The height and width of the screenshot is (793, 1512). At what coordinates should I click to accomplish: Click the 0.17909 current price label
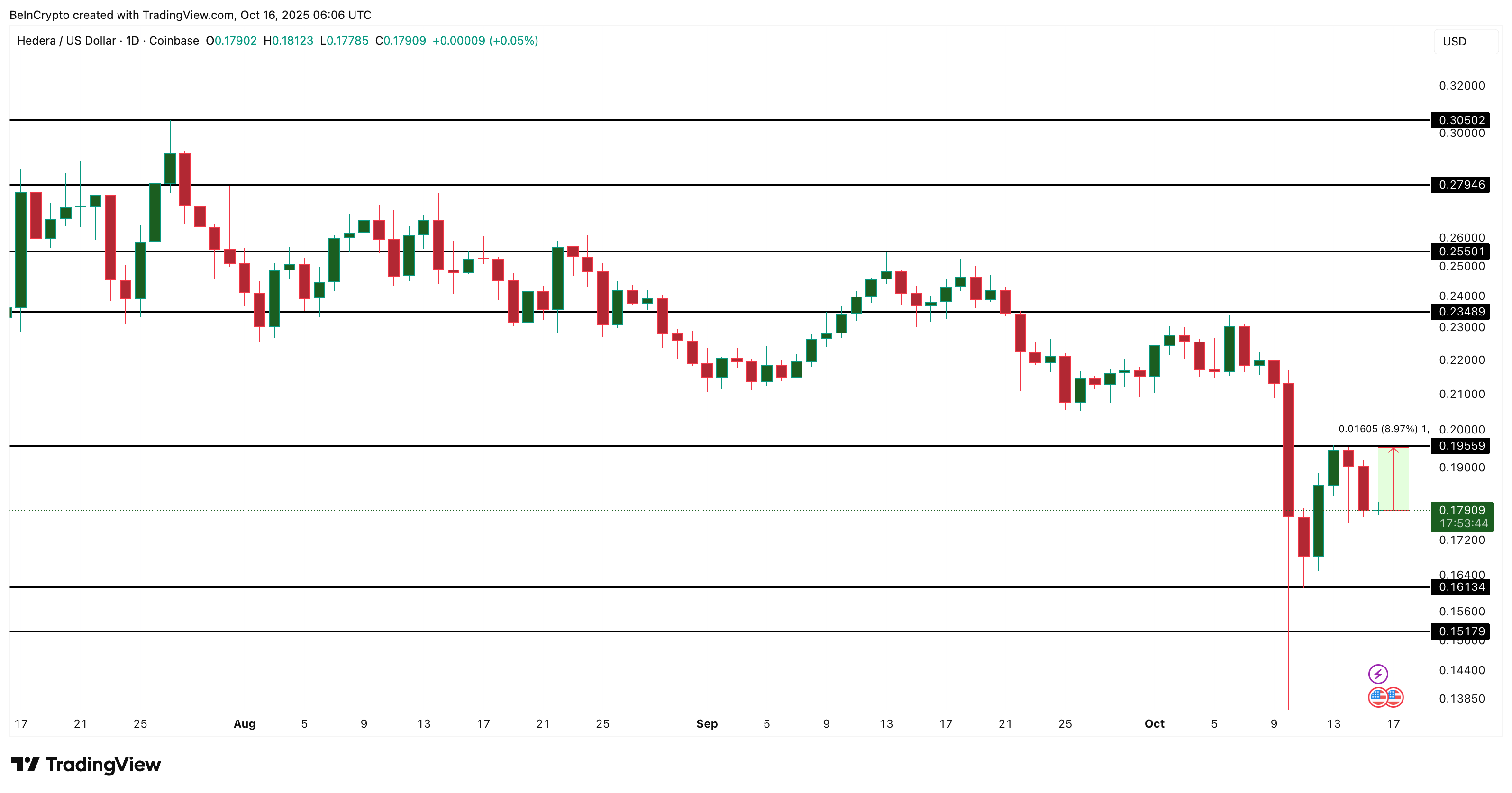(1462, 510)
